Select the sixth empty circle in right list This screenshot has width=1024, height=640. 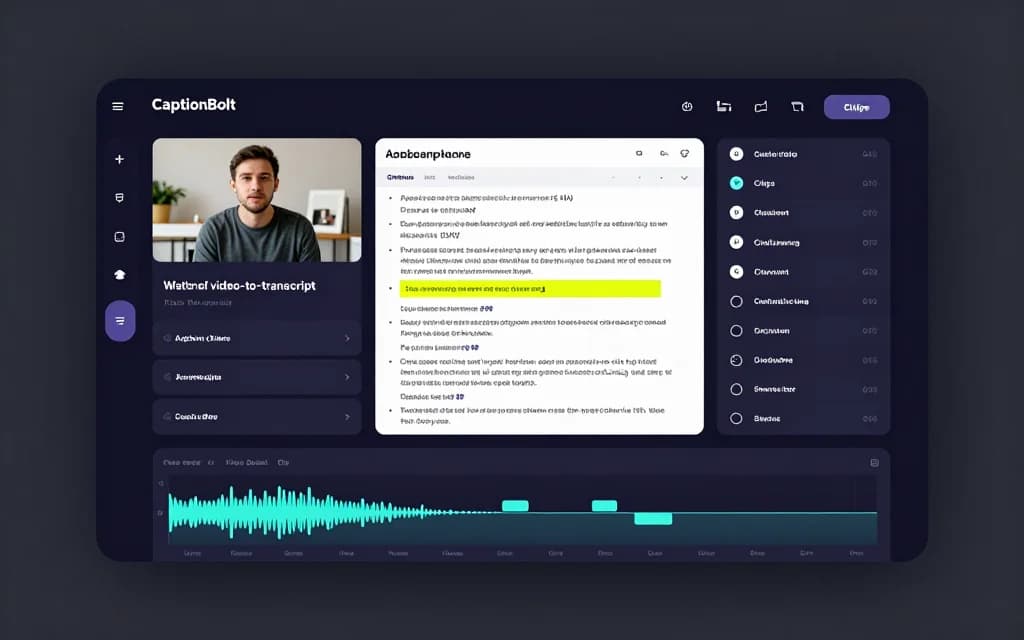tap(736, 302)
